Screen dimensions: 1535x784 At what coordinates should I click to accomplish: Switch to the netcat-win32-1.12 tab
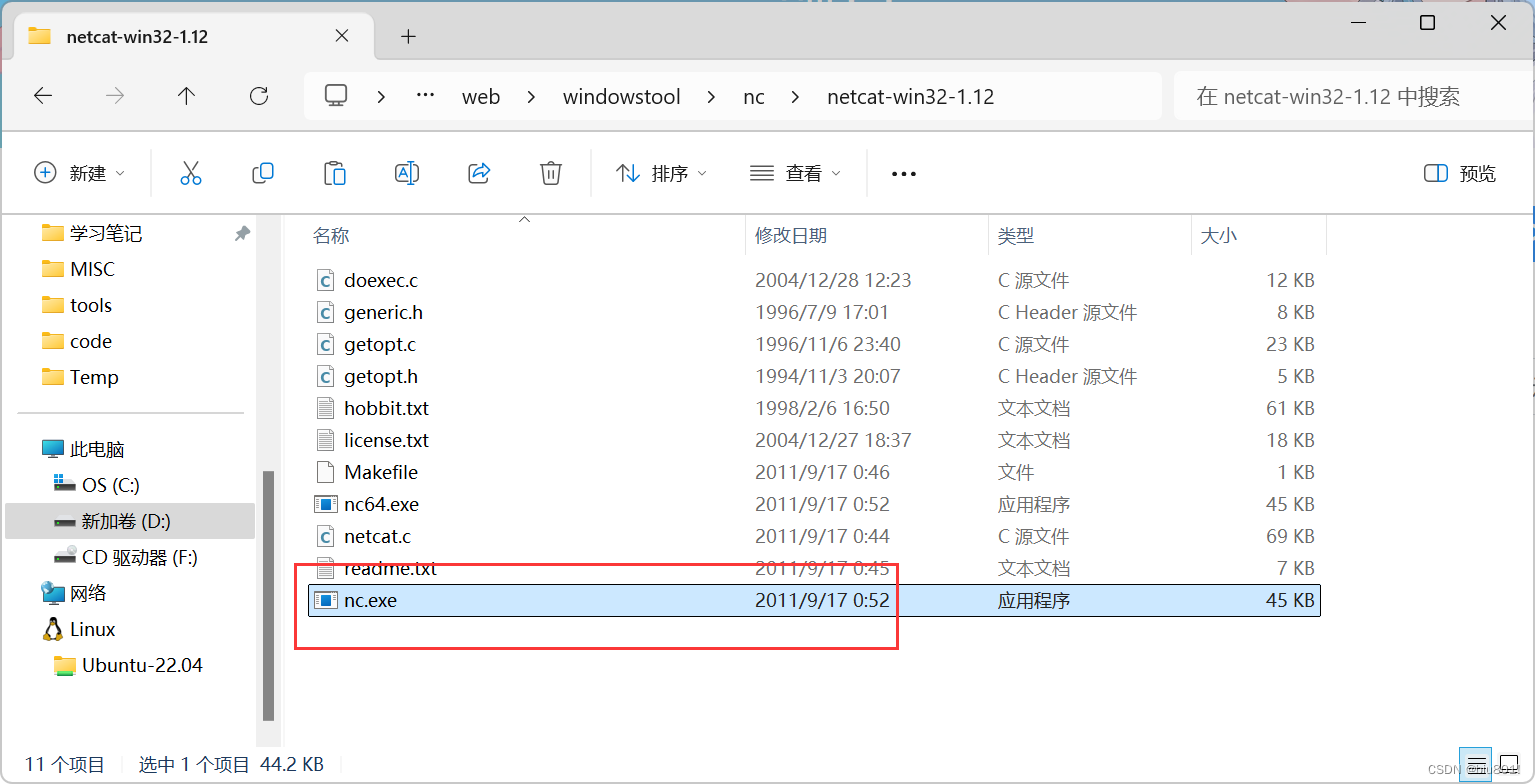pyautogui.click(x=138, y=35)
